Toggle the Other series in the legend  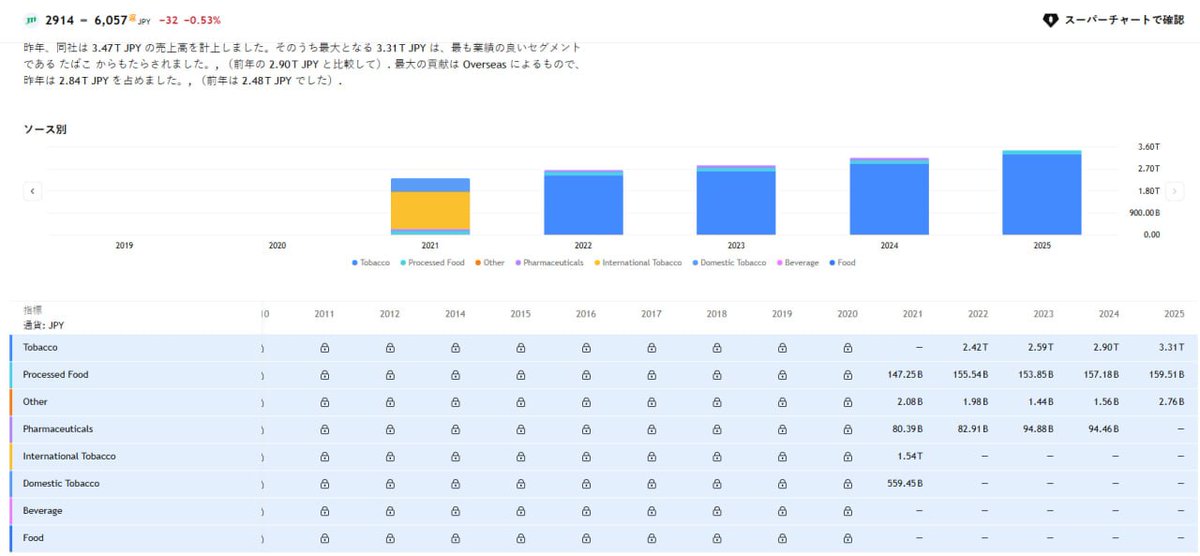click(x=490, y=263)
